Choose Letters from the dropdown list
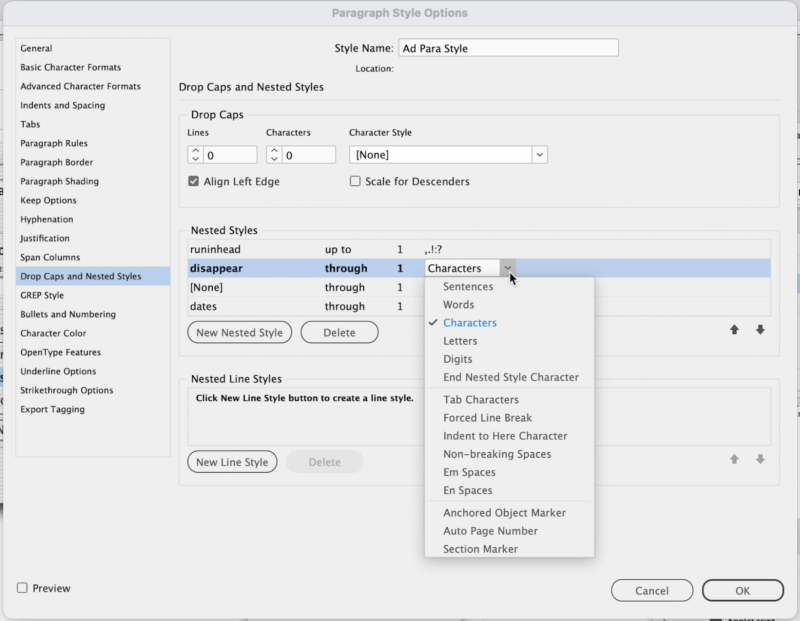The width and height of the screenshot is (800, 621). [460, 341]
